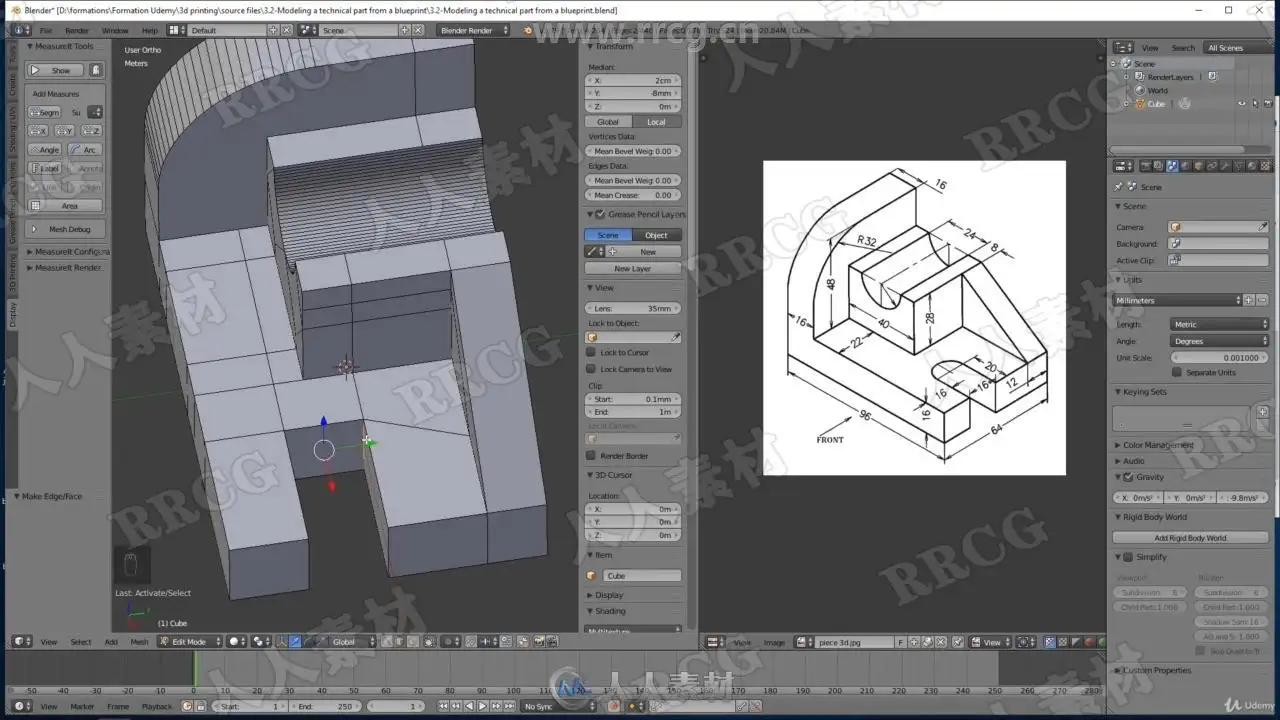The width and height of the screenshot is (1280, 720).
Task: Toggle the Mesh Debug button
Action: pyautogui.click(x=65, y=229)
